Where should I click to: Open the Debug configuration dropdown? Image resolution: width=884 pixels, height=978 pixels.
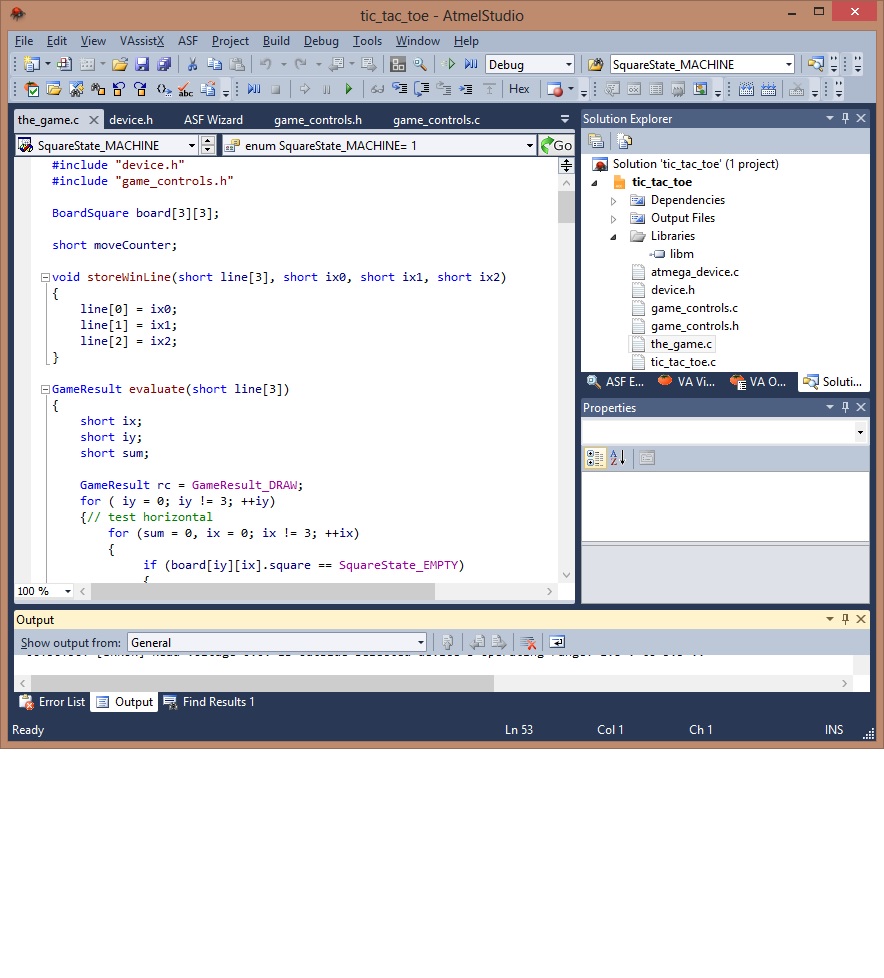tap(568, 65)
